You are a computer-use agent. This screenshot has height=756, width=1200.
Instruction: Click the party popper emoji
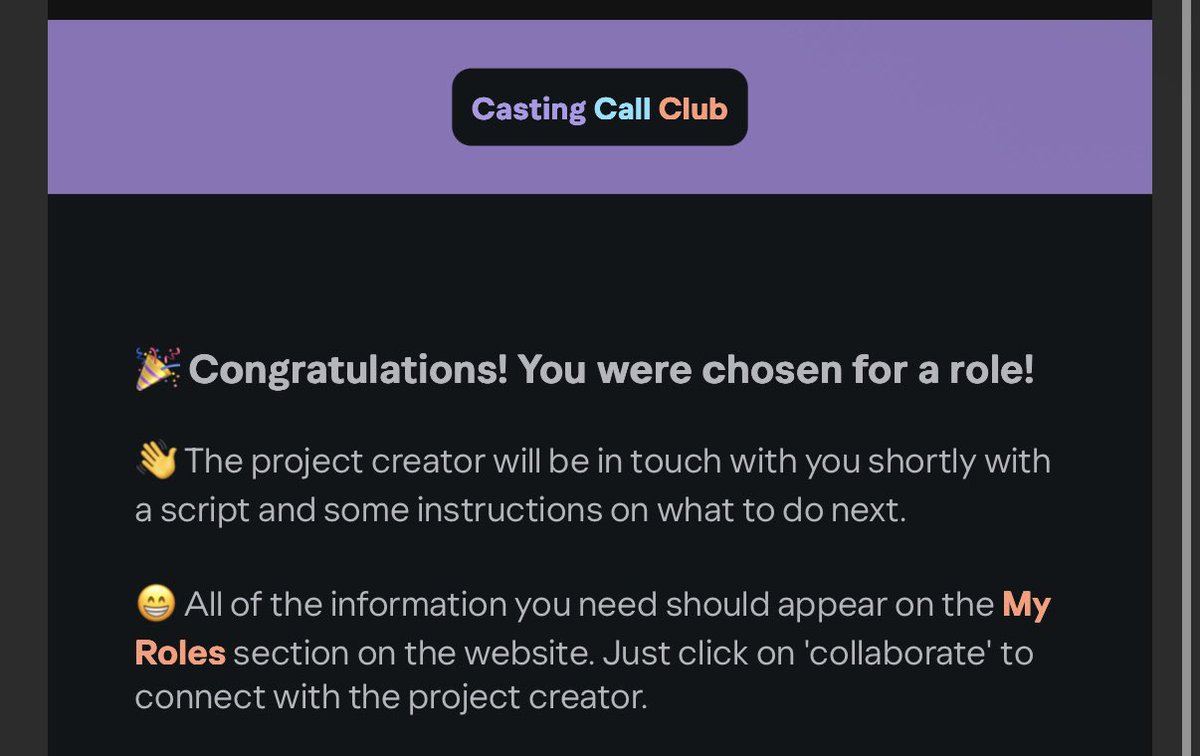click(158, 368)
